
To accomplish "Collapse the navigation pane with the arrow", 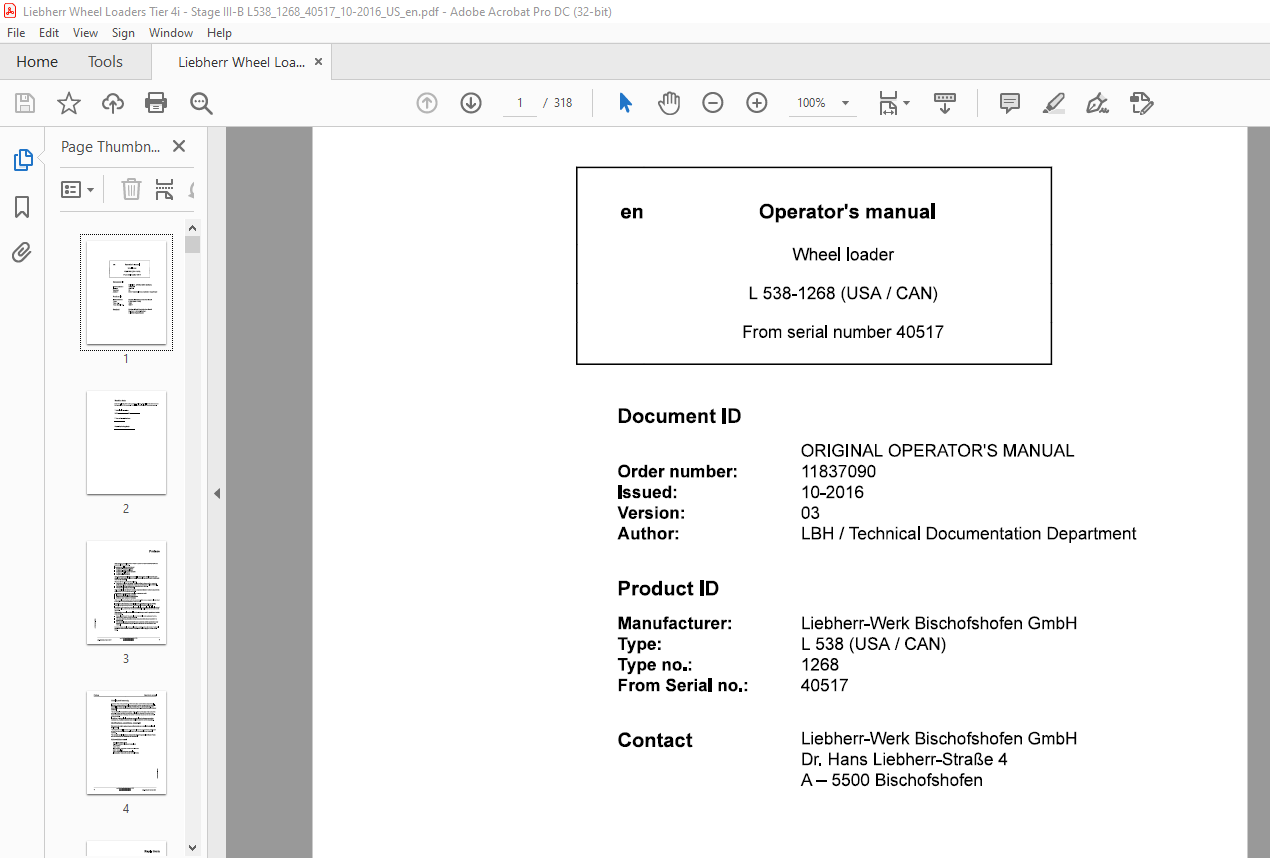I will coord(217,493).
